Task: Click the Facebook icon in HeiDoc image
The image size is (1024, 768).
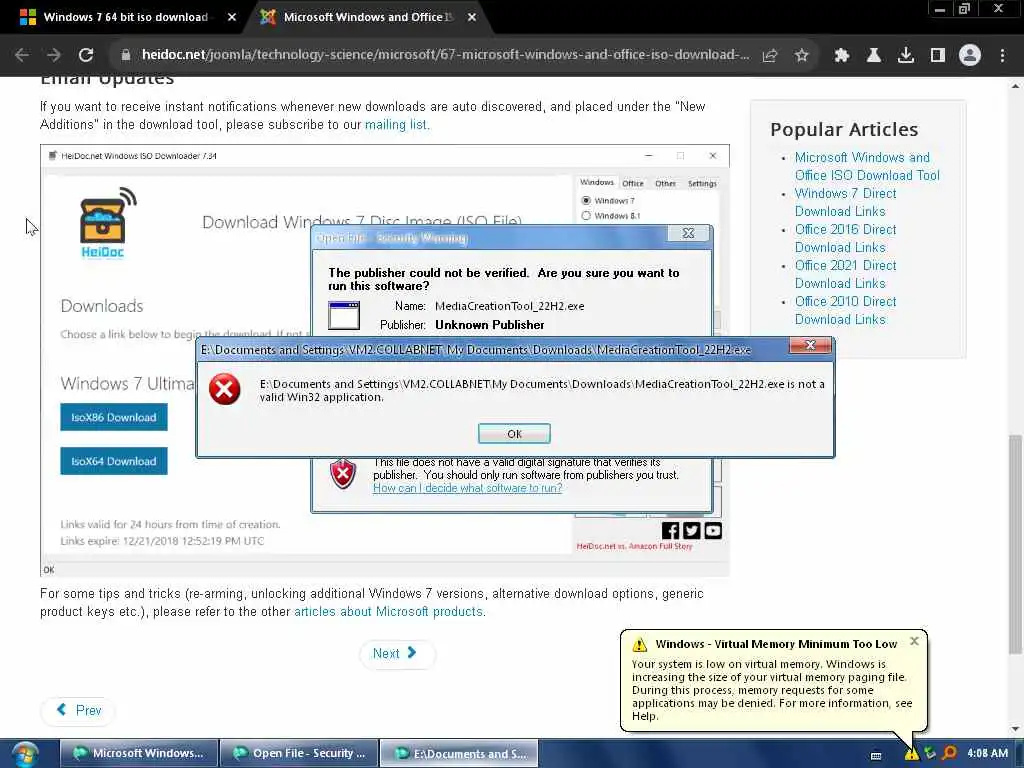Action: pyautogui.click(x=670, y=530)
